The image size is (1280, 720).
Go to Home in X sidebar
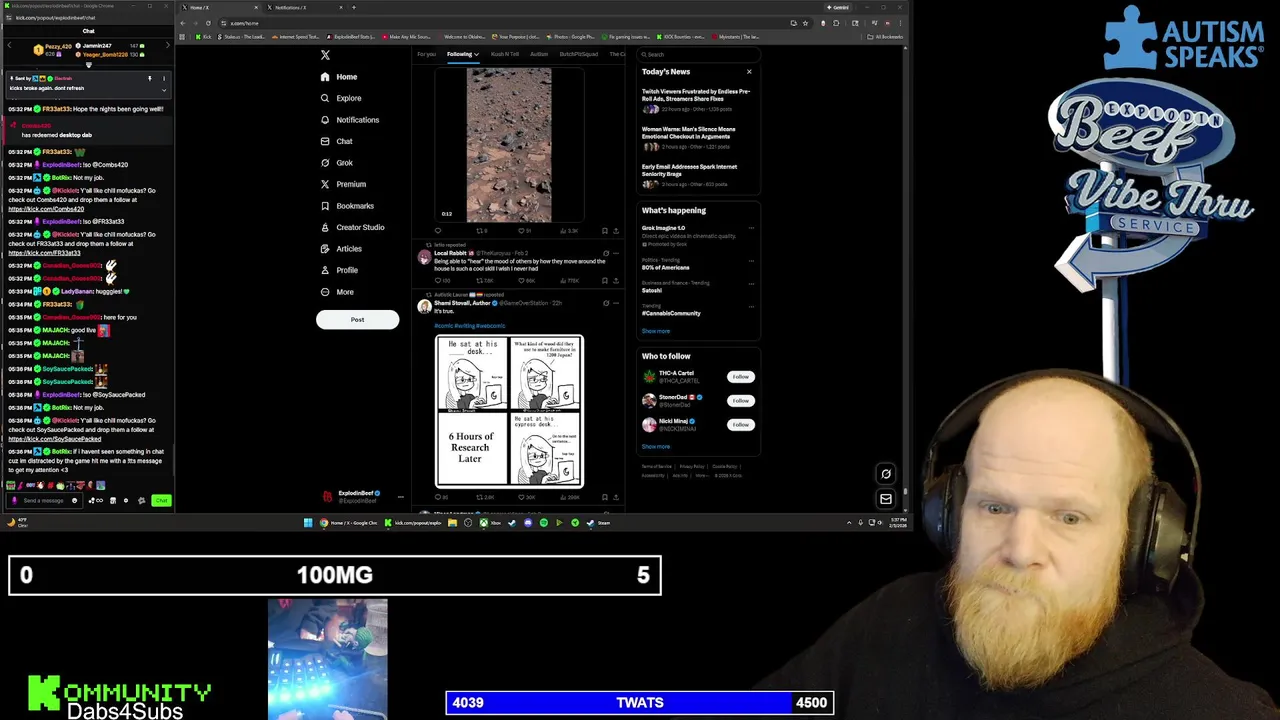click(x=339, y=77)
